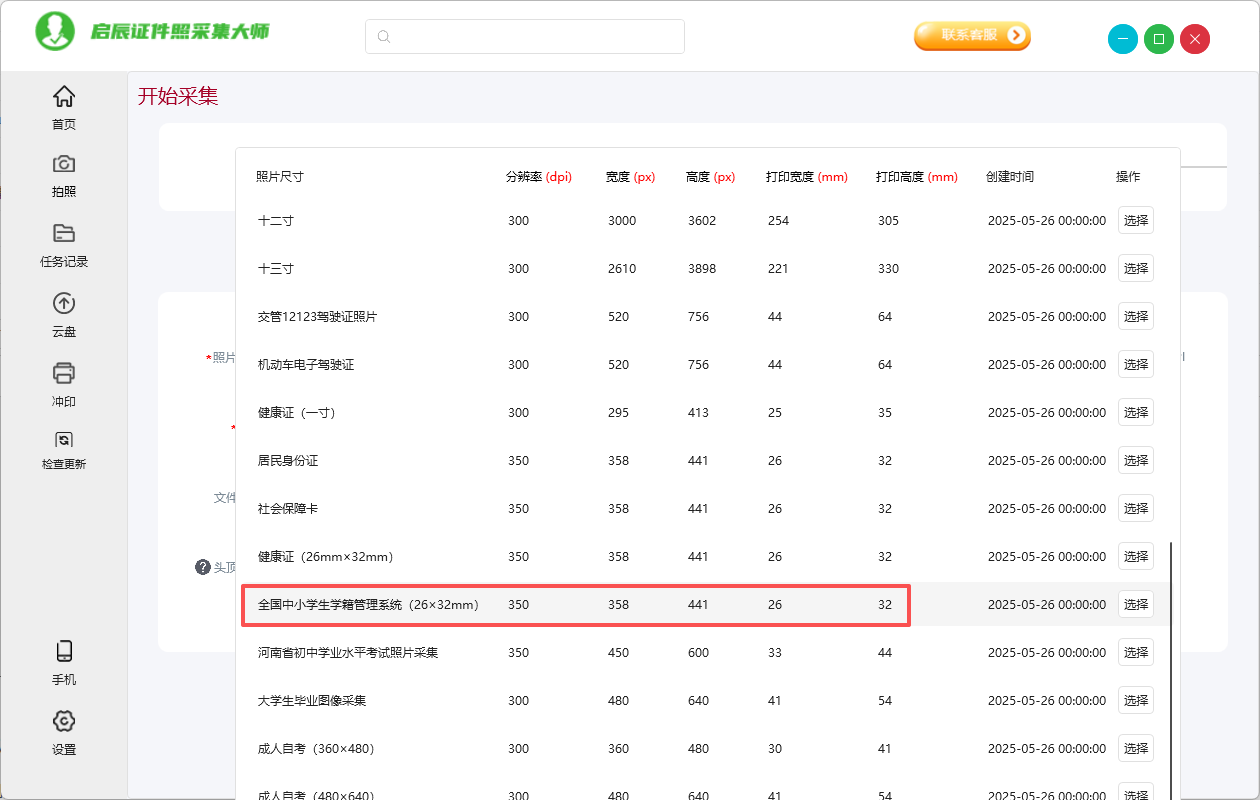This screenshot has width=1260, height=800.
Task: Choose 选择 for 健康证（一寸）
Action: [1136, 412]
